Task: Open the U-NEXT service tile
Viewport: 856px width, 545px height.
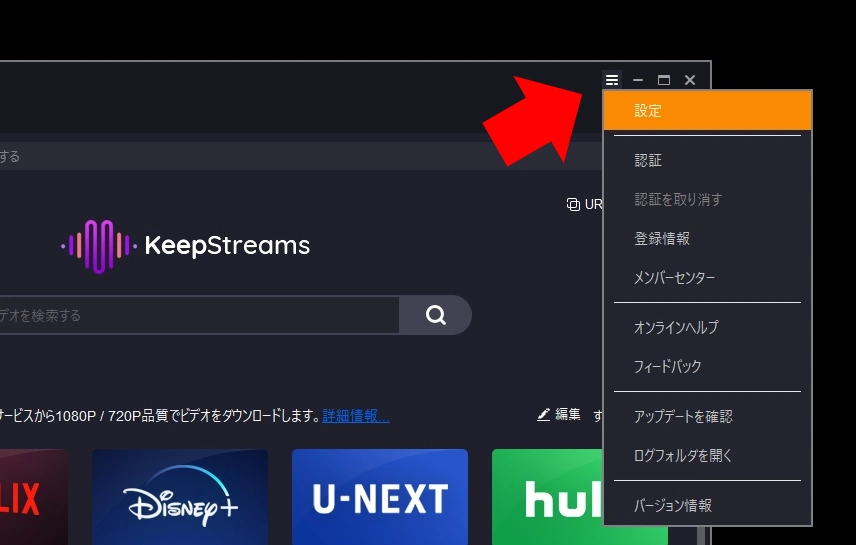Action: pyautogui.click(x=380, y=497)
